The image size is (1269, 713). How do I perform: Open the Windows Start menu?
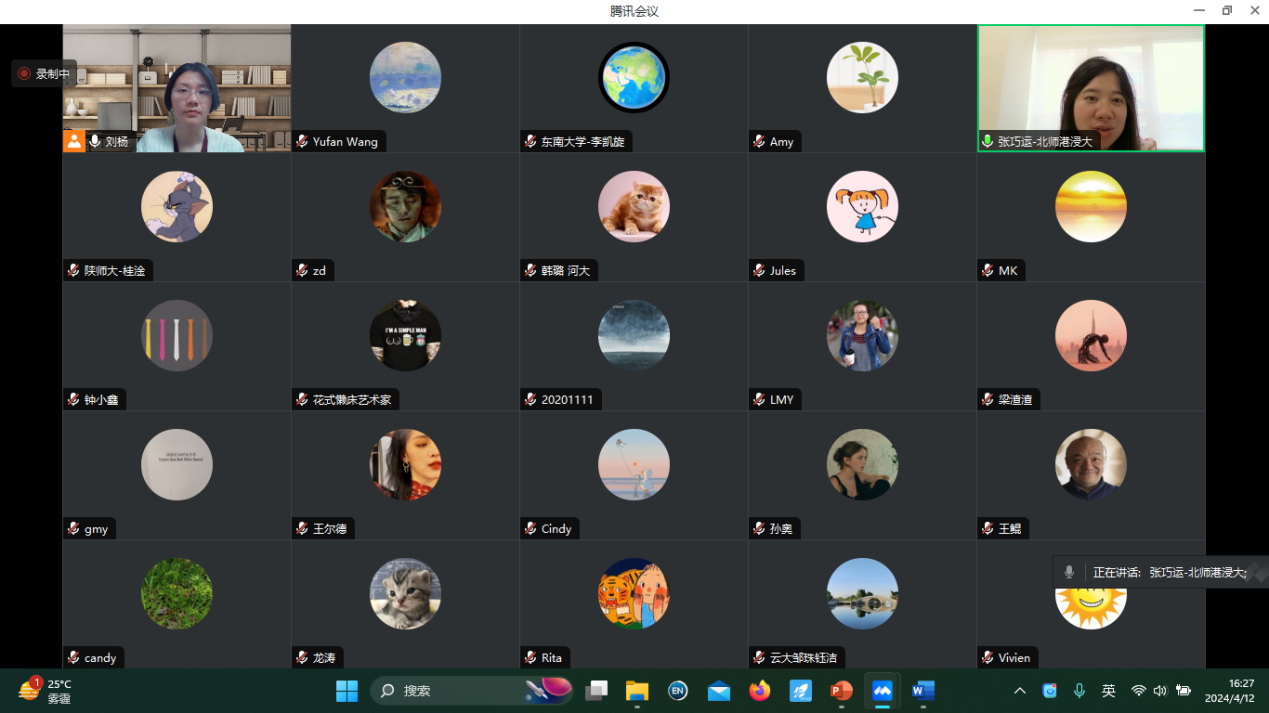tap(347, 691)
